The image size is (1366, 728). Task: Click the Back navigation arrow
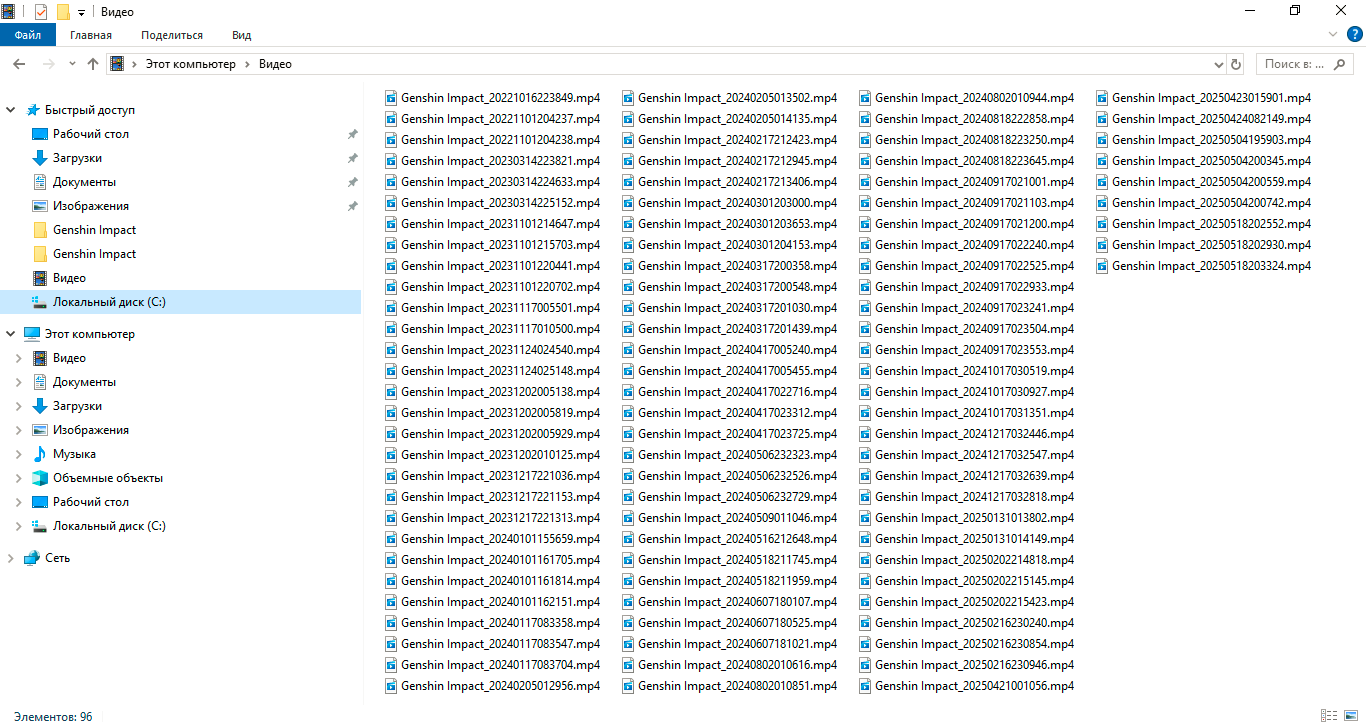pos(18,64)
